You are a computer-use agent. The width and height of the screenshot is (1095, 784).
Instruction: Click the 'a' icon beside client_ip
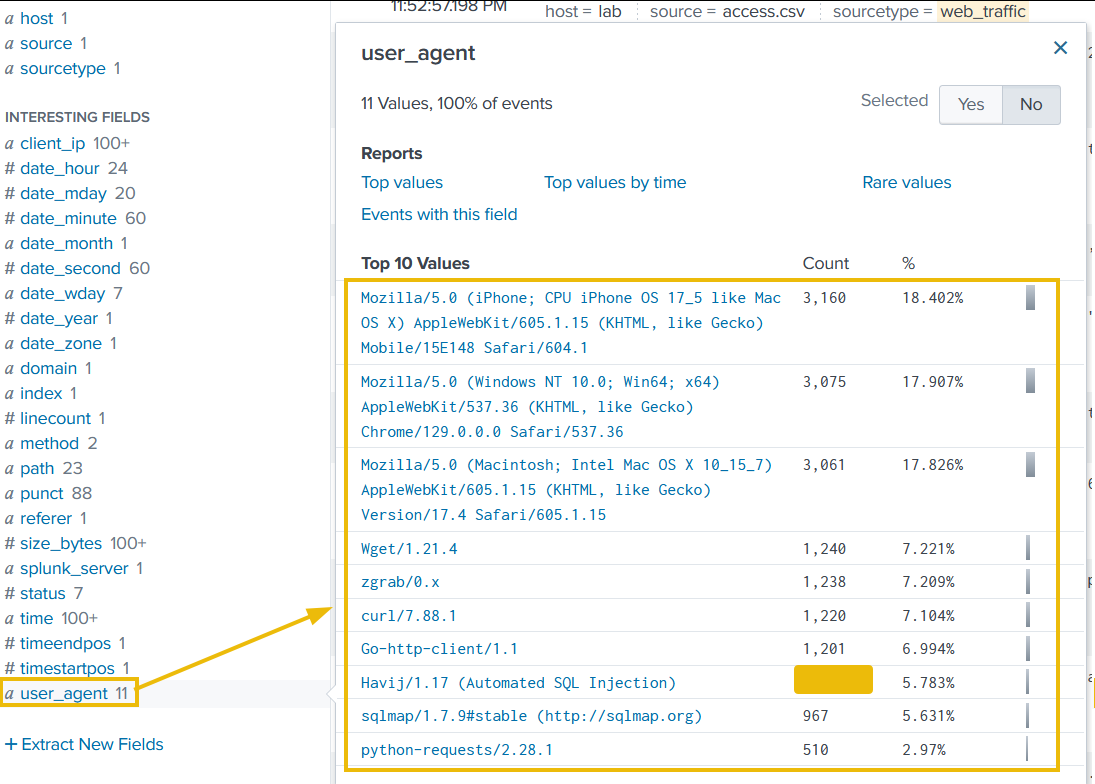coord(11,143)
